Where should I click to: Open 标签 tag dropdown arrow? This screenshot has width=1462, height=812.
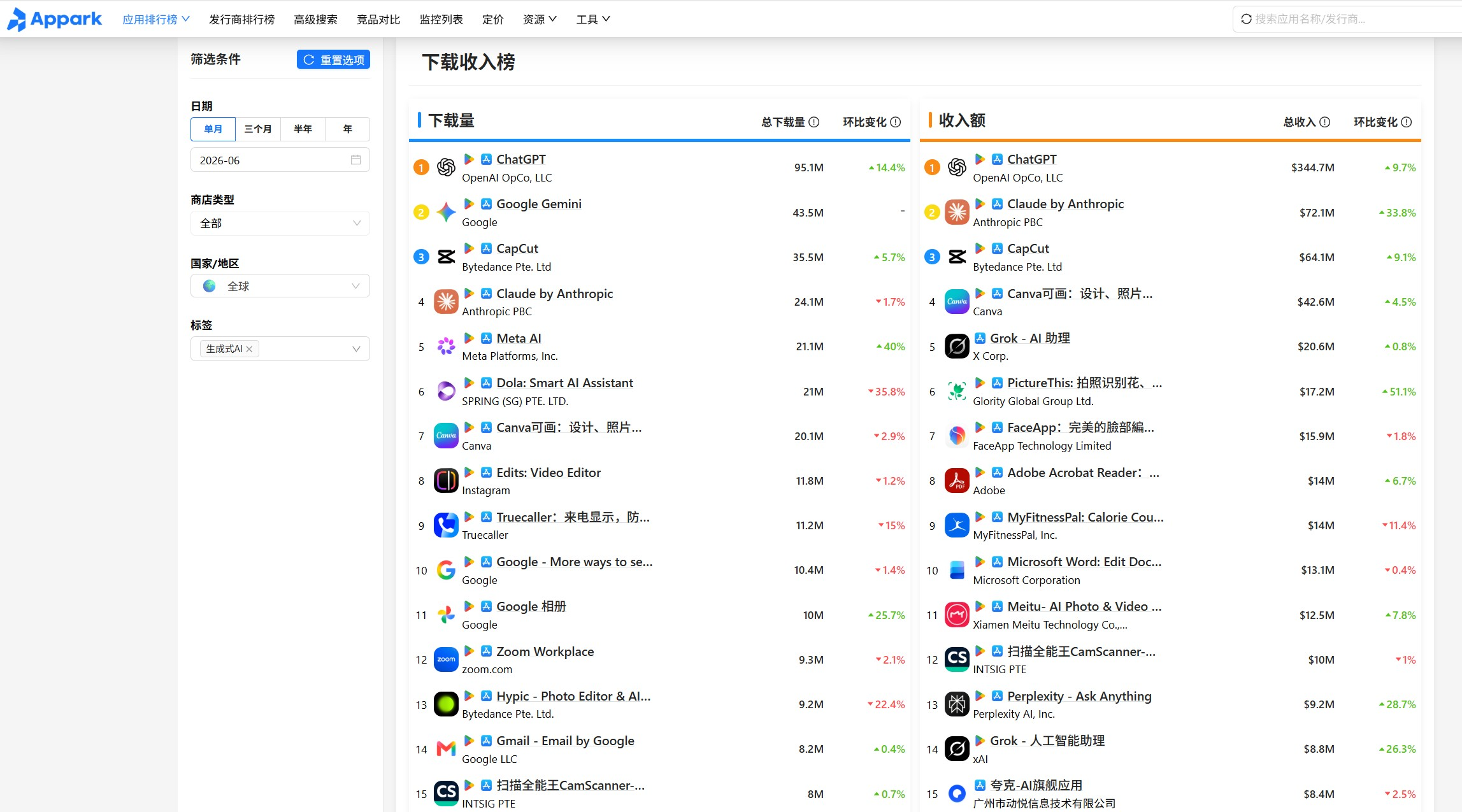(x=356, y=349)
